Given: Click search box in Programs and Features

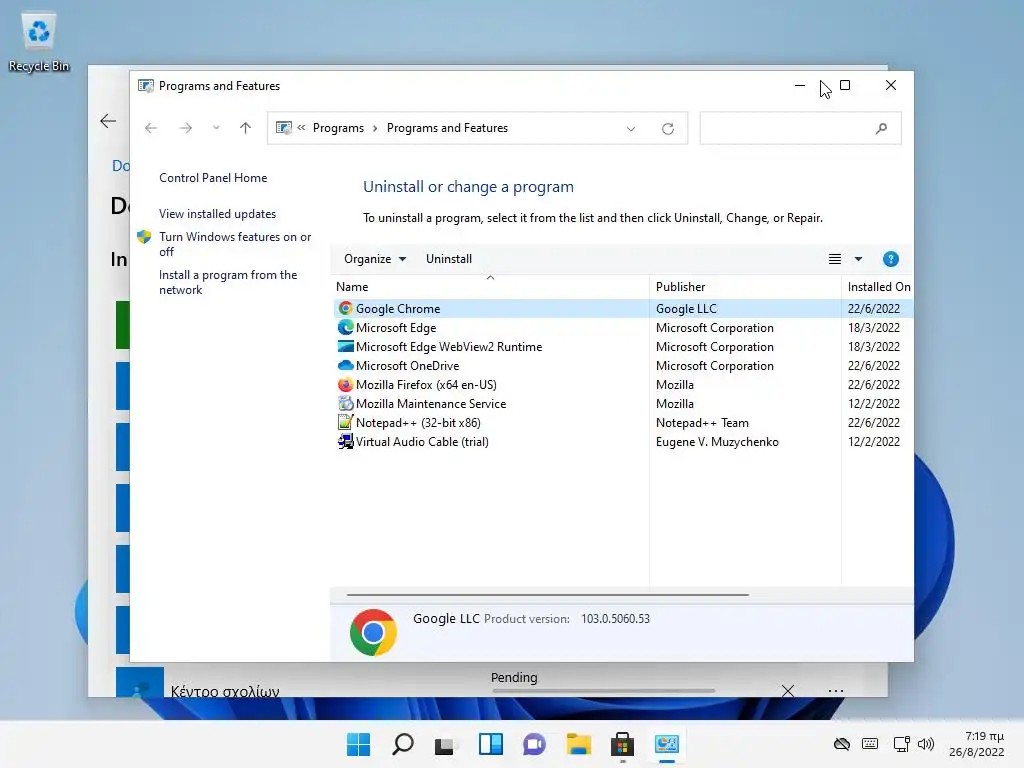Looking at the screenshot, I should click(x=800, y=128).
